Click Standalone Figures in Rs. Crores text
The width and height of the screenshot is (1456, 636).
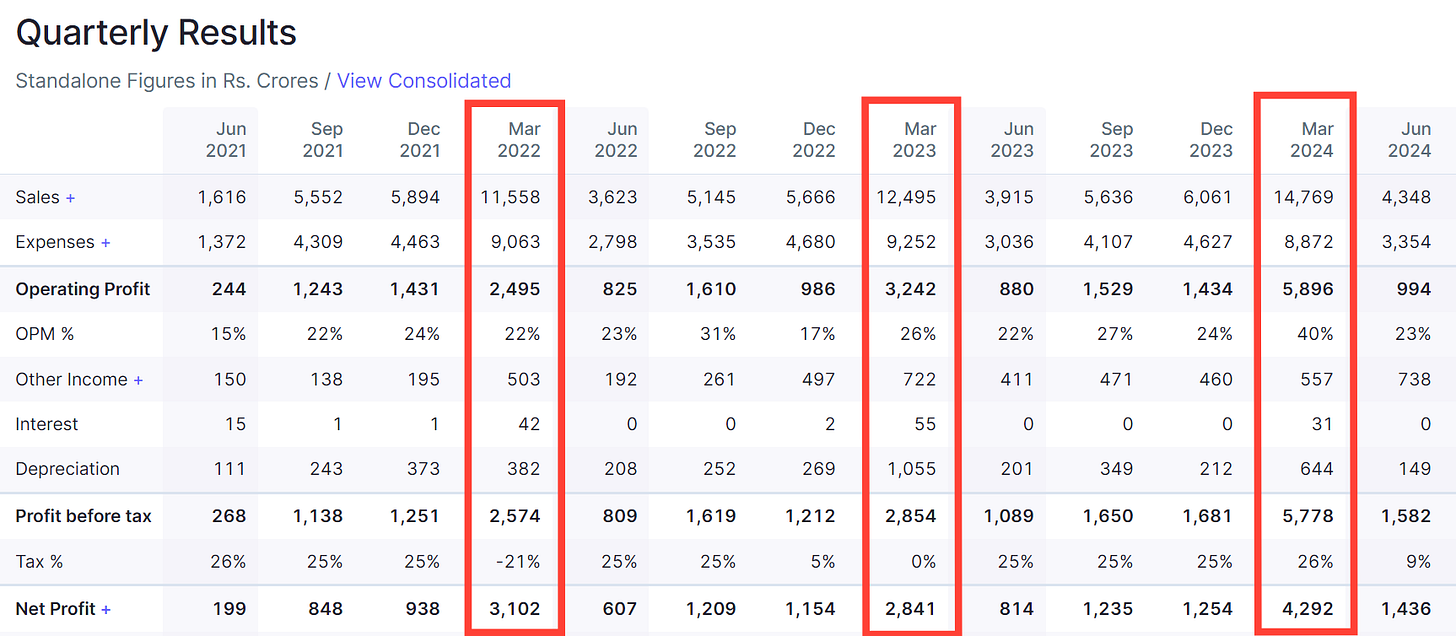167,81
